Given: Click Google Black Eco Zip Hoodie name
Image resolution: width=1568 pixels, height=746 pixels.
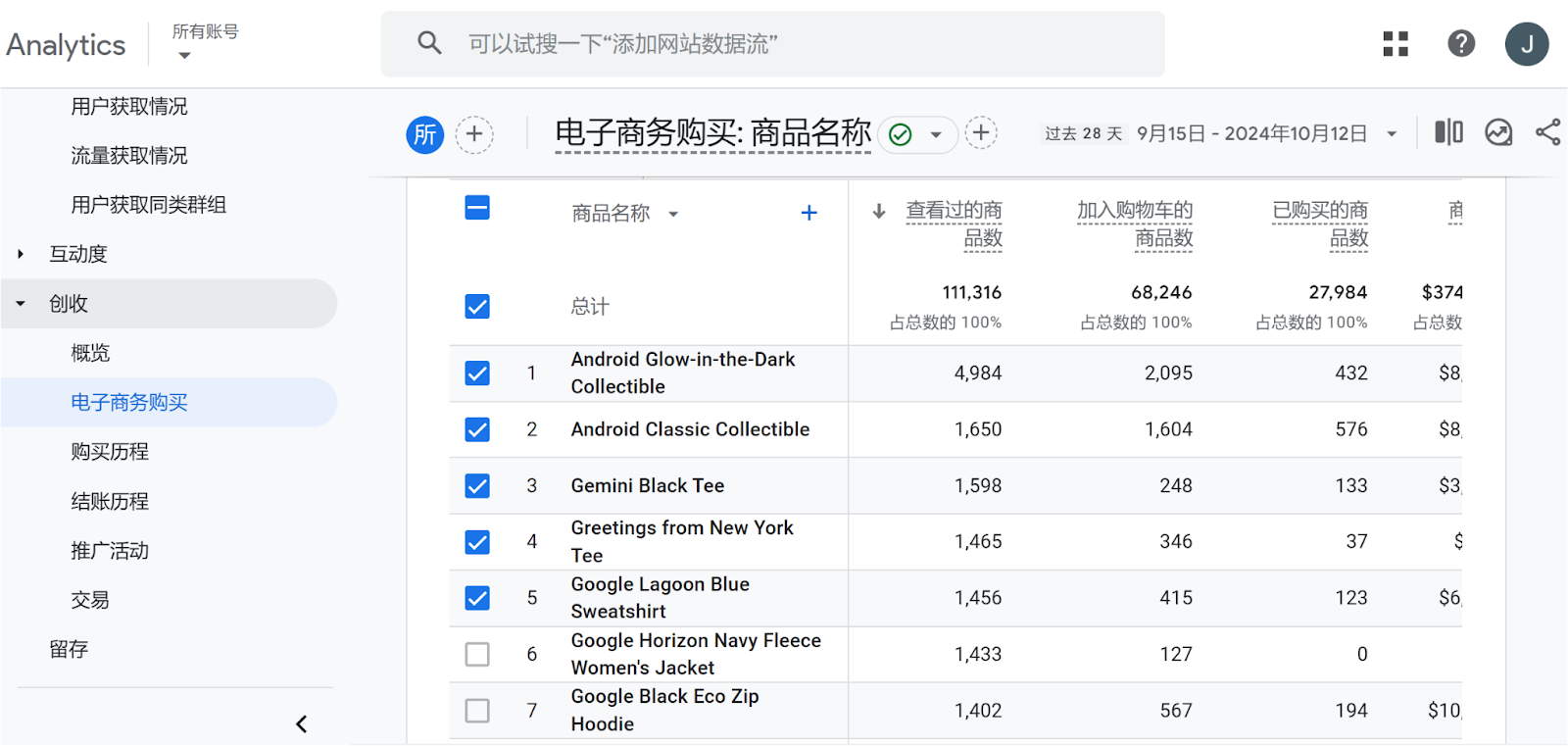Looking at the screenshot, I should [665, 710].
